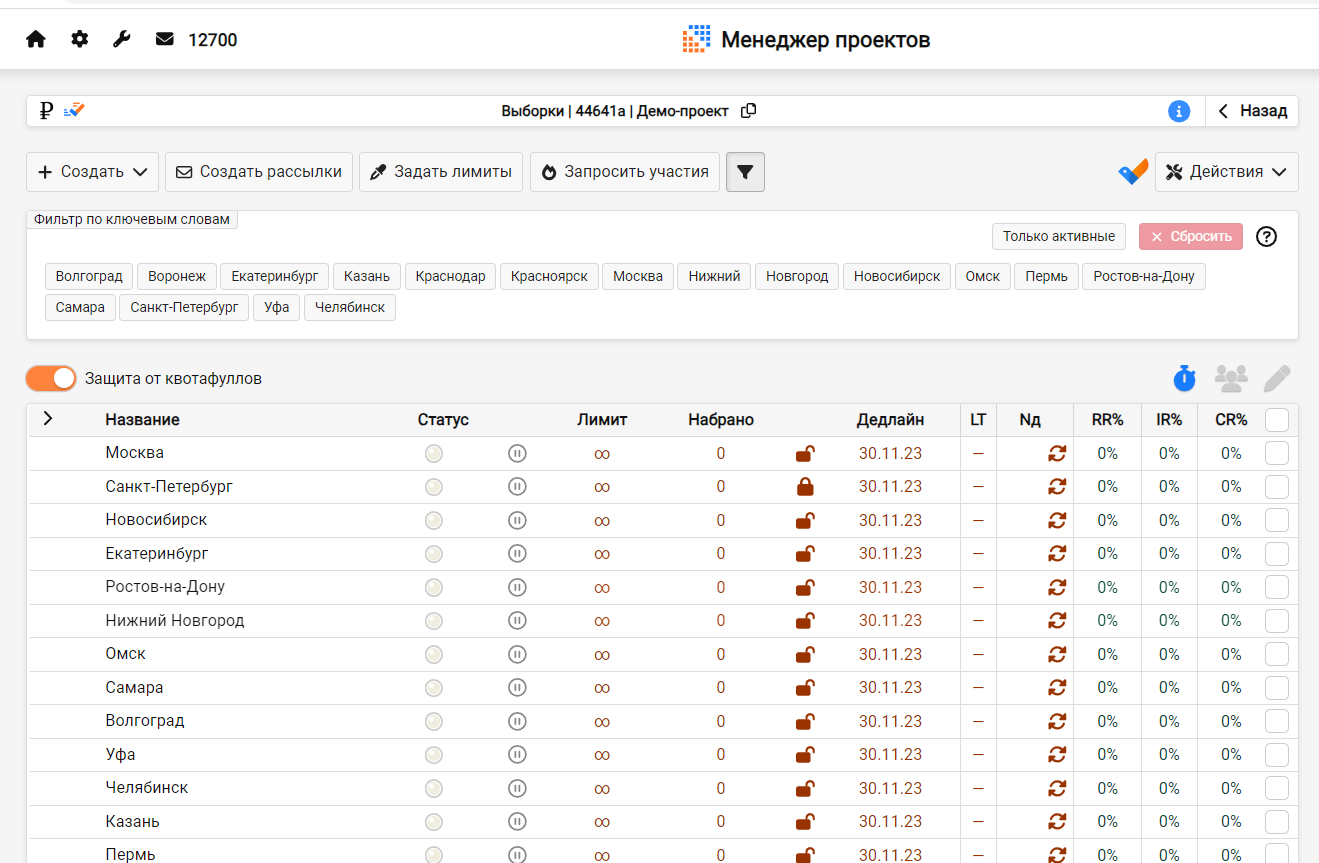Tick the select-all checkbox in table header

(1276, 420)
